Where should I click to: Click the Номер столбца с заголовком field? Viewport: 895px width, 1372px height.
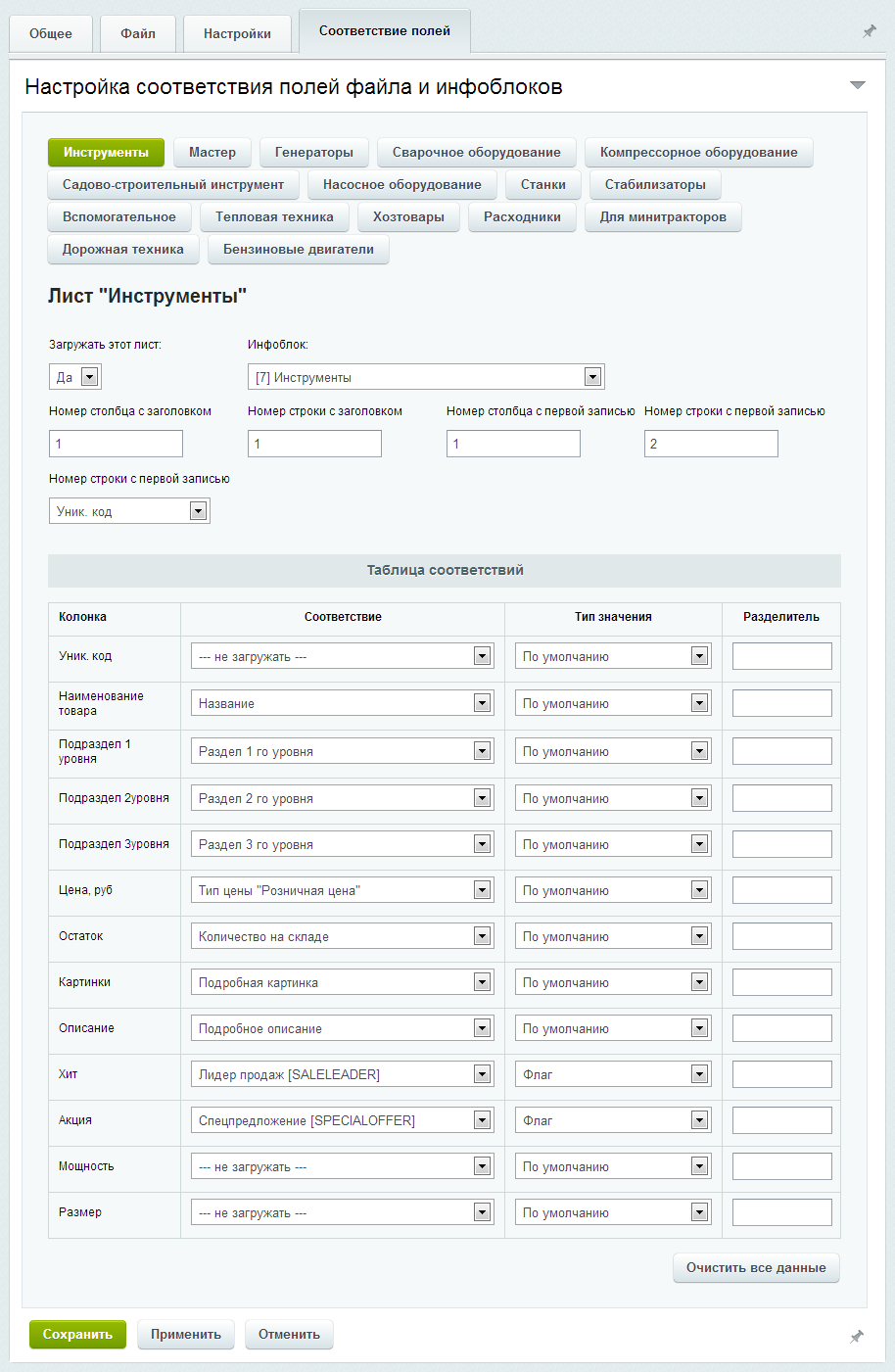coord(116,444)
